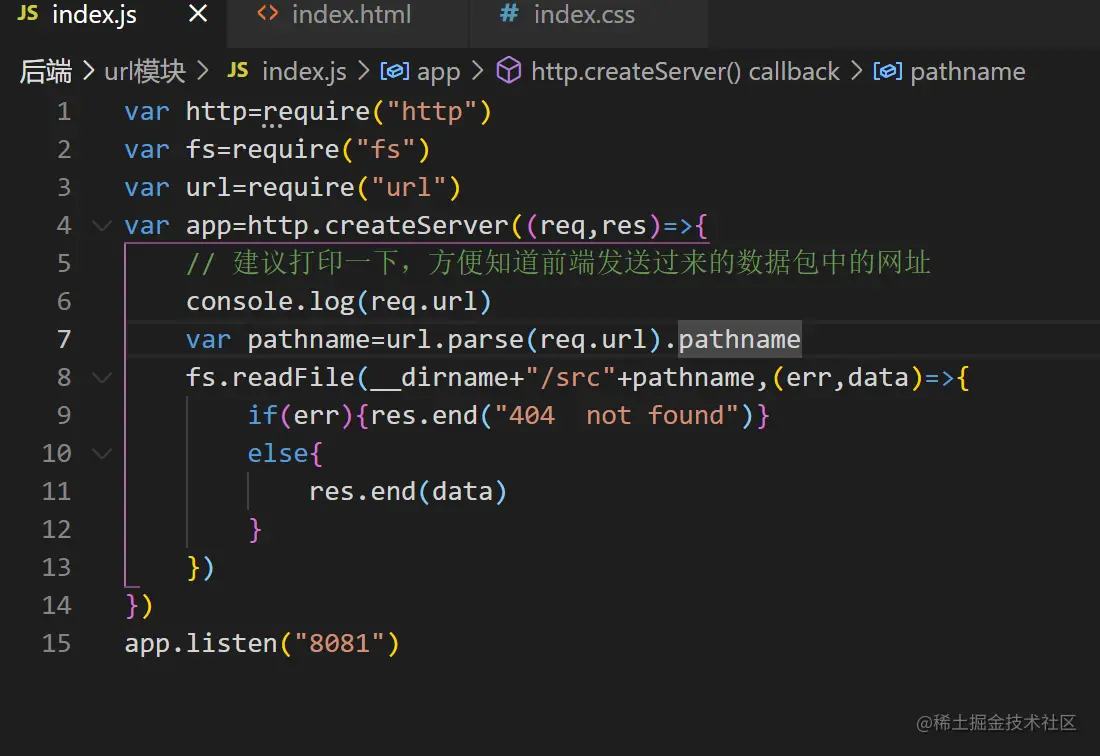Click url.parse on line 7

(454, 339)
